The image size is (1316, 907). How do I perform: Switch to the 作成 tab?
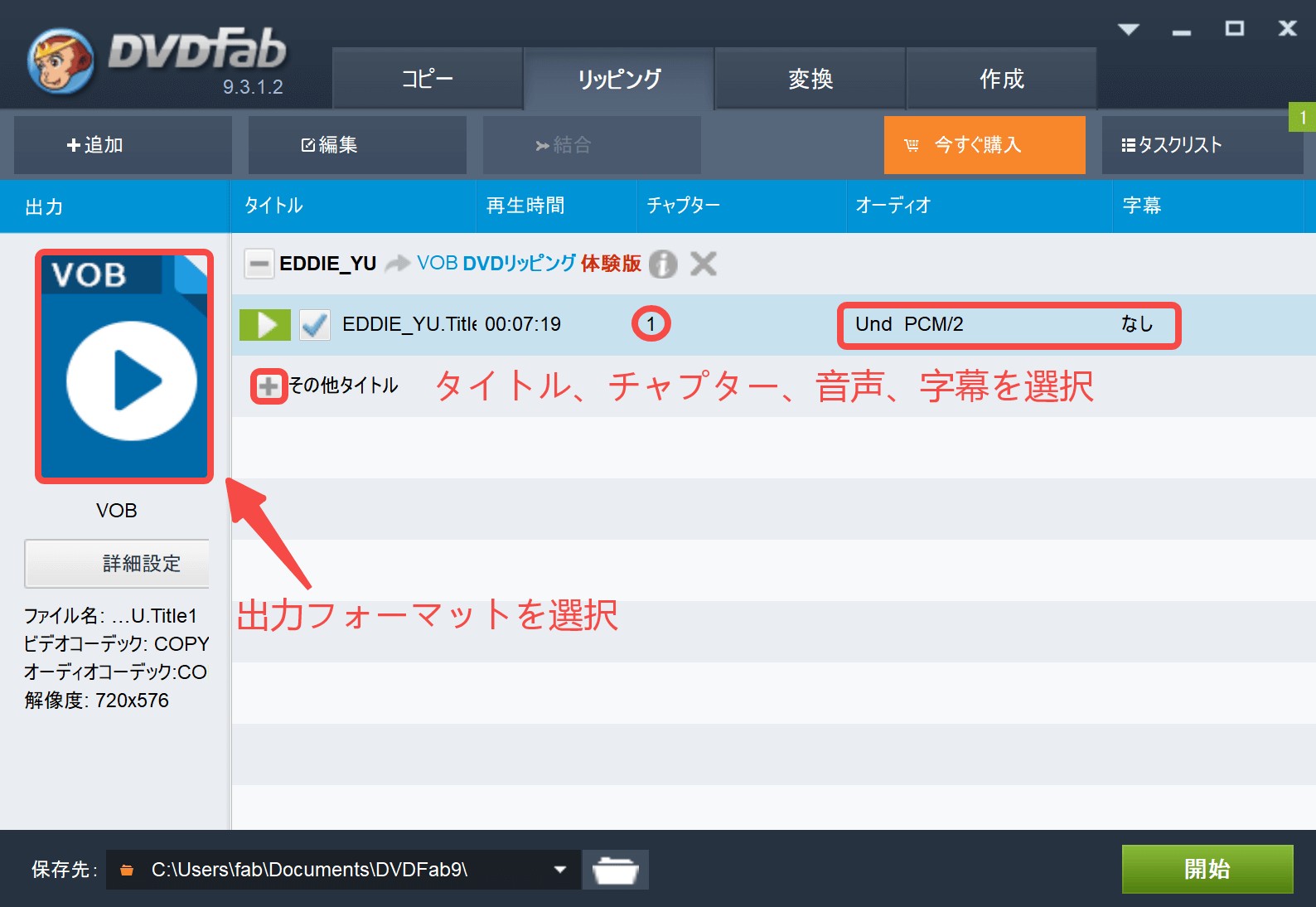tap(1002, 79)
